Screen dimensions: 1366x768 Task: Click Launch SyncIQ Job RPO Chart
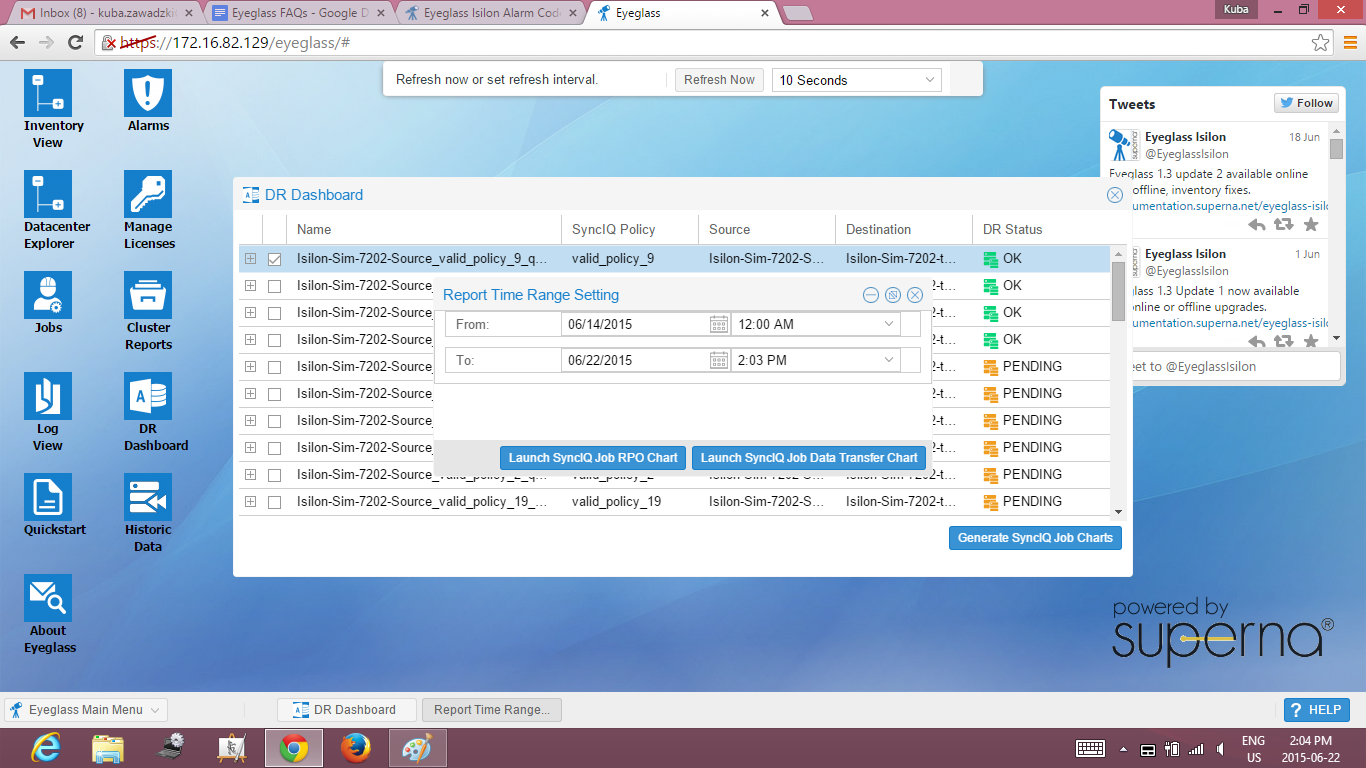point(593,458)
